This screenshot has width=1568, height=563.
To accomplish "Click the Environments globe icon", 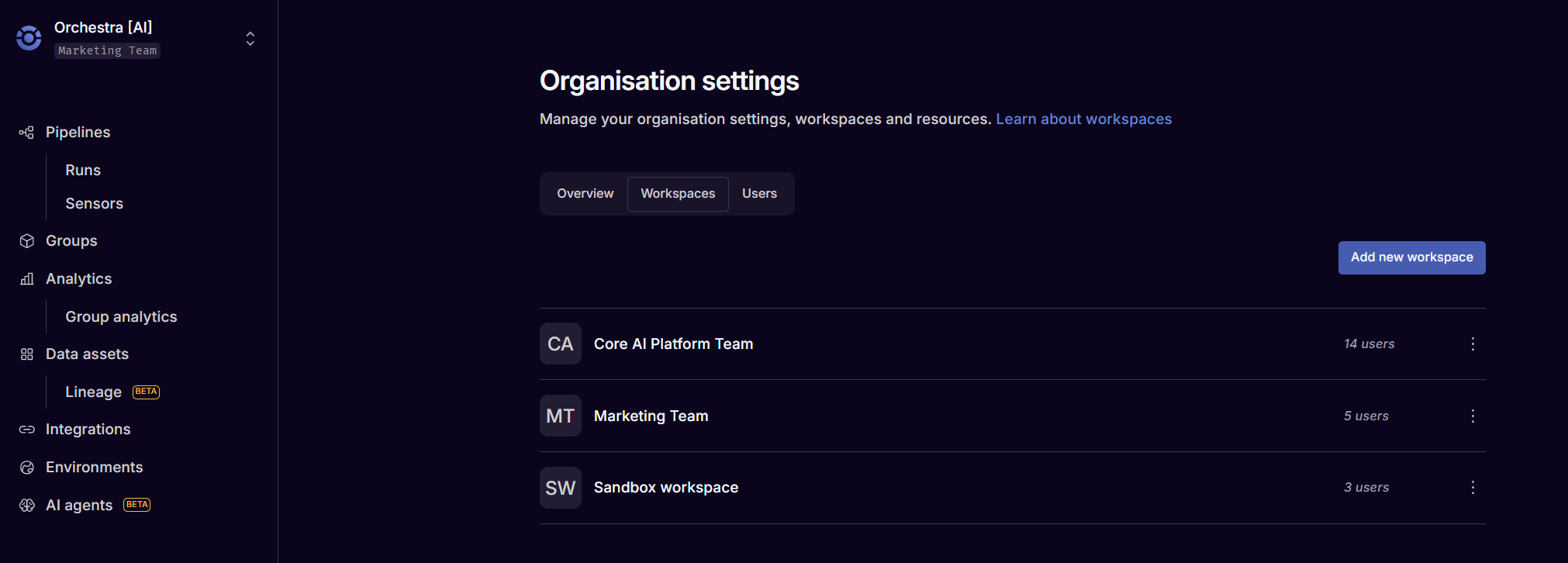I will tap(27, 468).
